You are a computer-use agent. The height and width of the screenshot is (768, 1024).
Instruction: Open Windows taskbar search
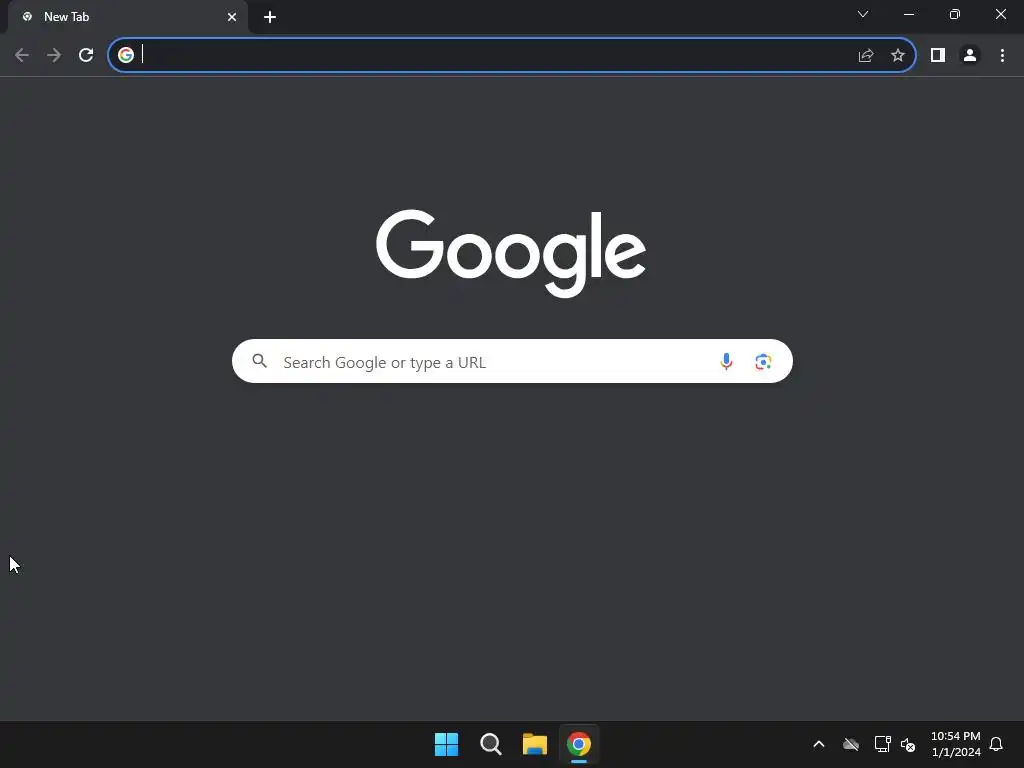tap(490, 744)
